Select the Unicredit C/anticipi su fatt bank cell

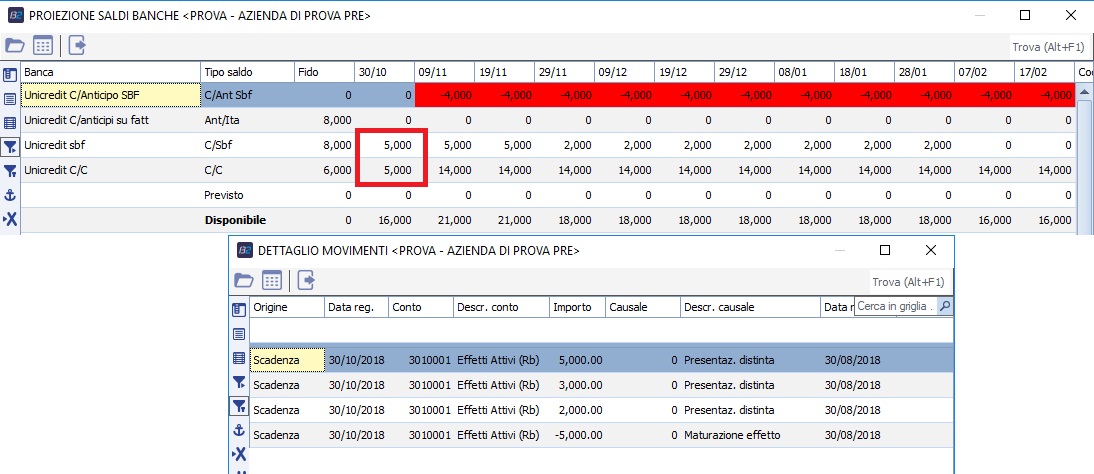[110, 120]
